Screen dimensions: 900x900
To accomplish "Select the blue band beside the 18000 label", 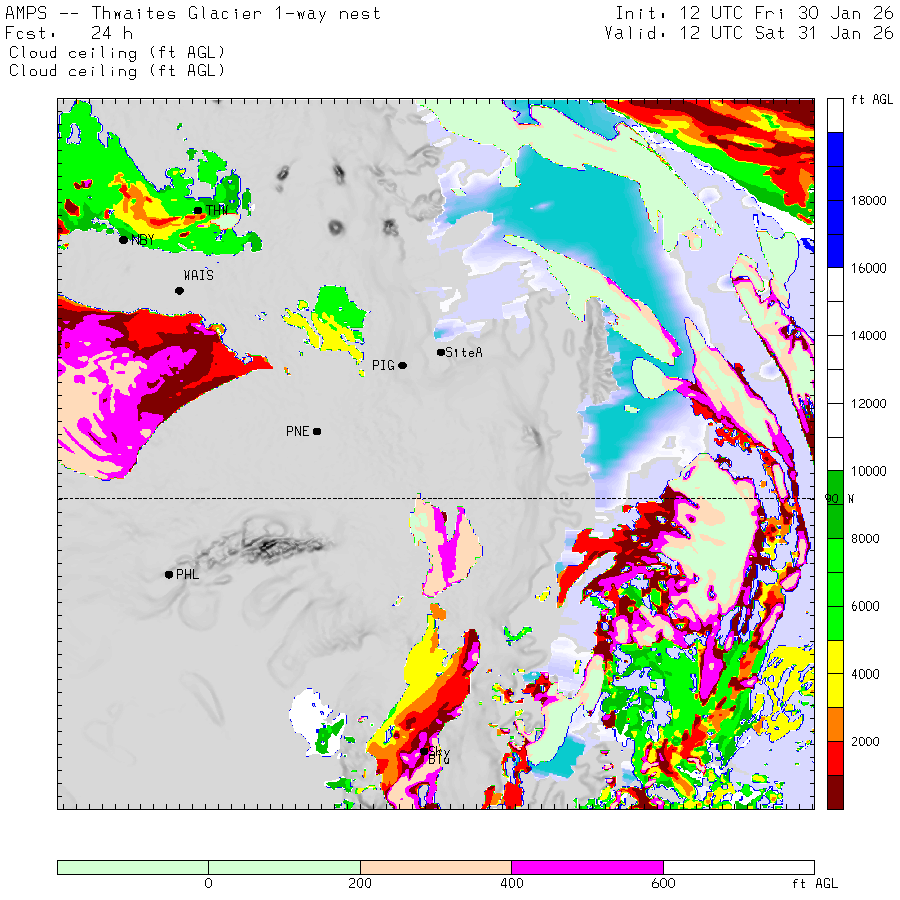I will coord(835,200).
